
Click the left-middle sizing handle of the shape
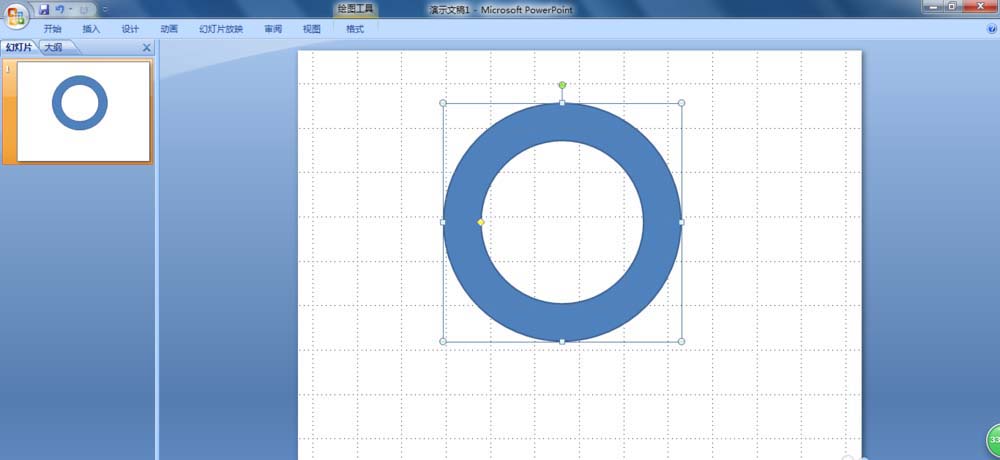pos(443,222)
